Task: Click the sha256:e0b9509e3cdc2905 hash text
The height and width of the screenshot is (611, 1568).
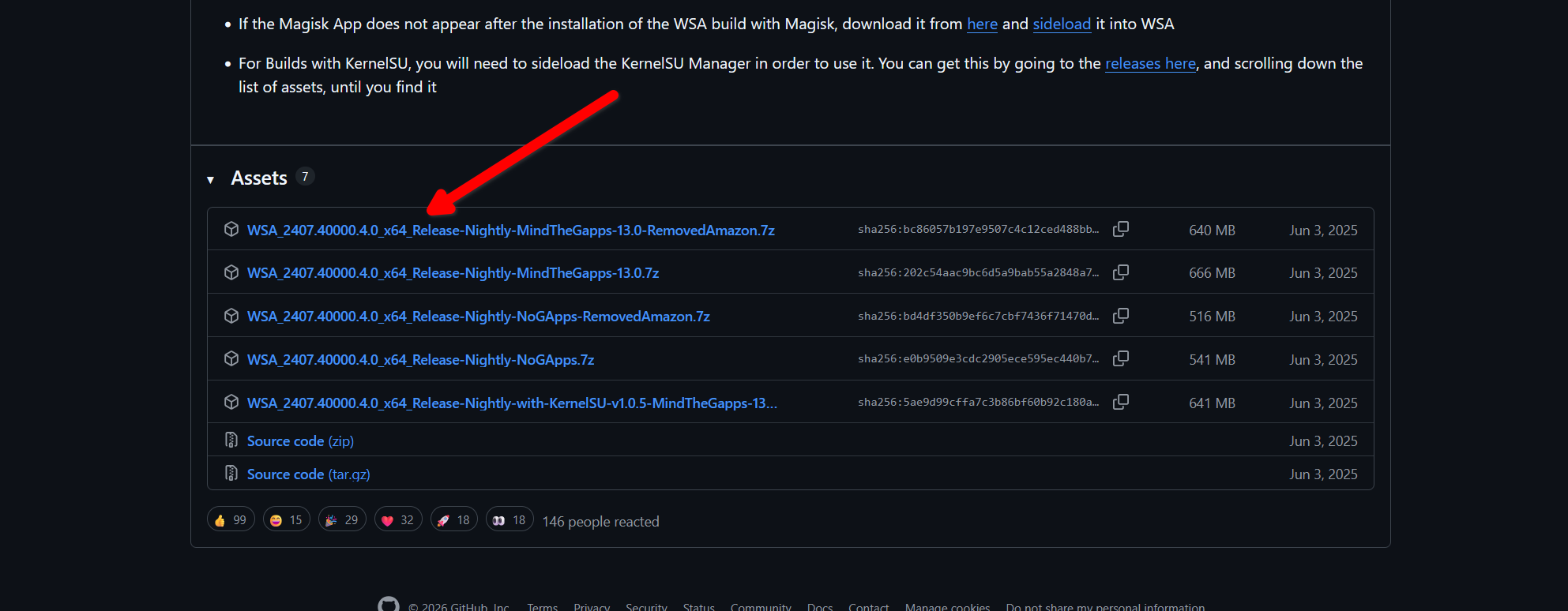Action: coord(978,359)
